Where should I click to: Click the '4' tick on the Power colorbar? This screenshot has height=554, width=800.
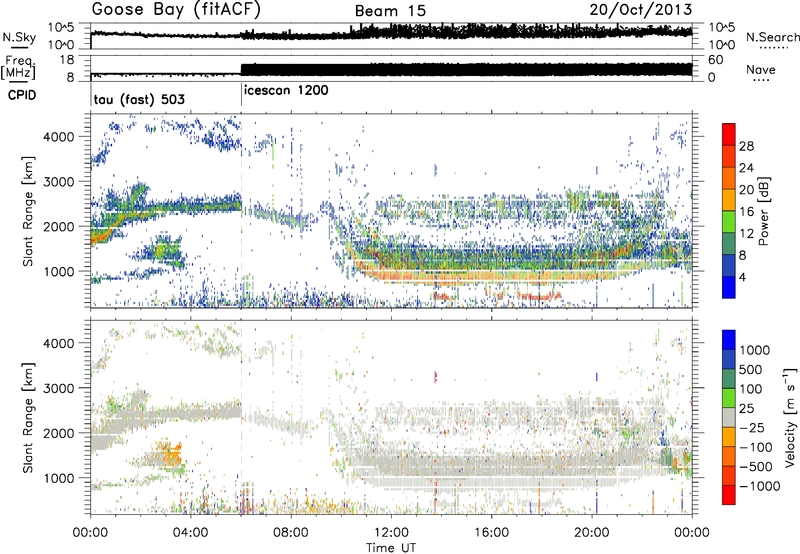tap(742, 277)
